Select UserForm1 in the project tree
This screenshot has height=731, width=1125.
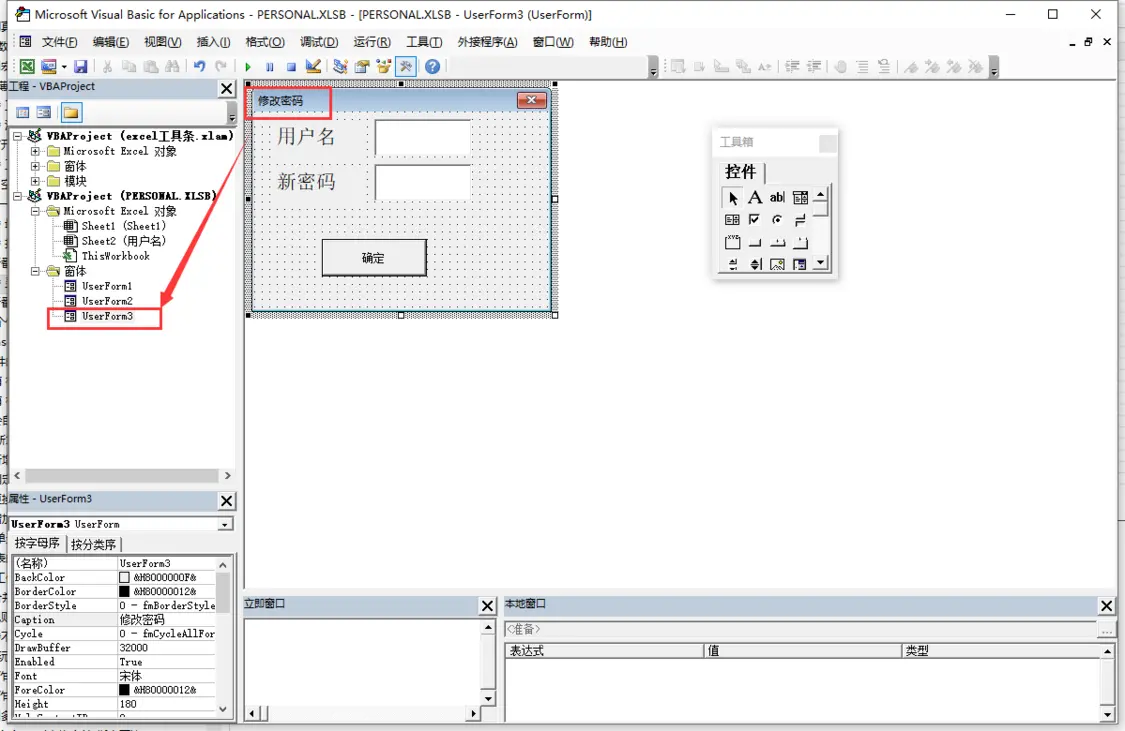[x=107, y=286]
